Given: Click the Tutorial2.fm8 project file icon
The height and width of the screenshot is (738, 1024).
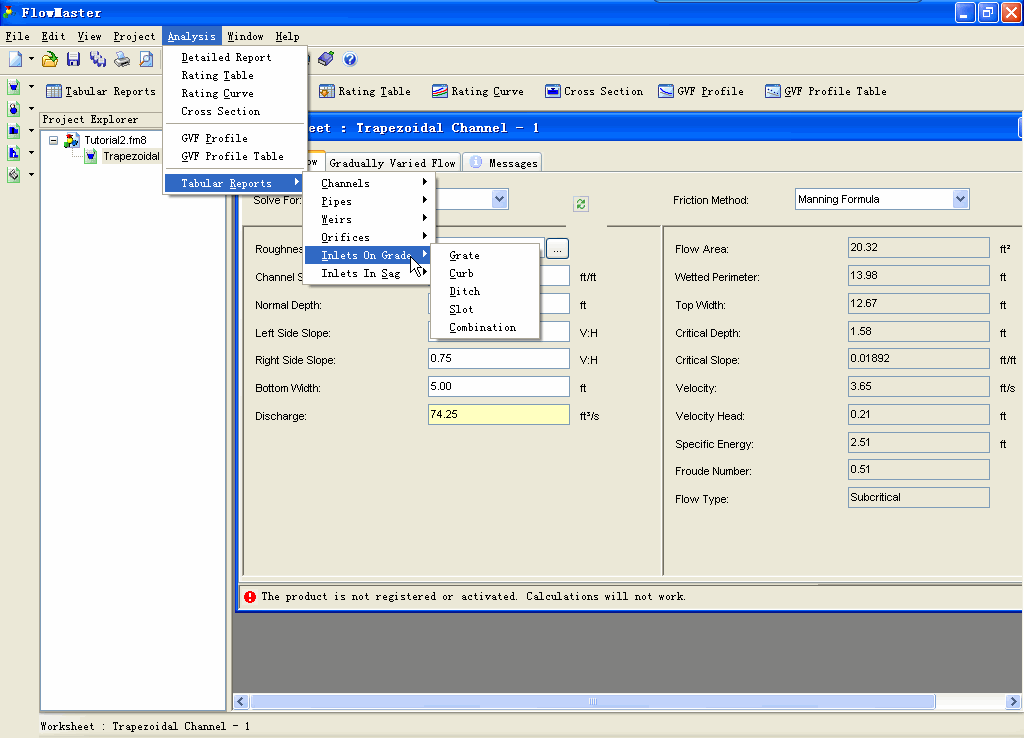Looking at the screenshot, I should (72, 140).
